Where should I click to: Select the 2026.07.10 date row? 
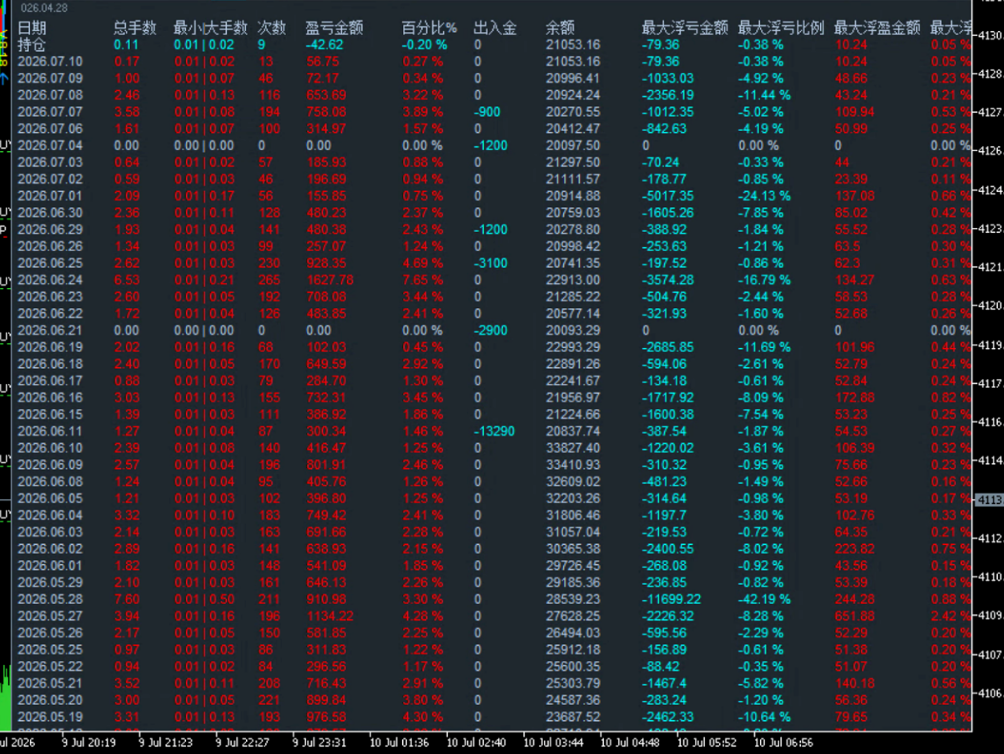pos(50,61)
